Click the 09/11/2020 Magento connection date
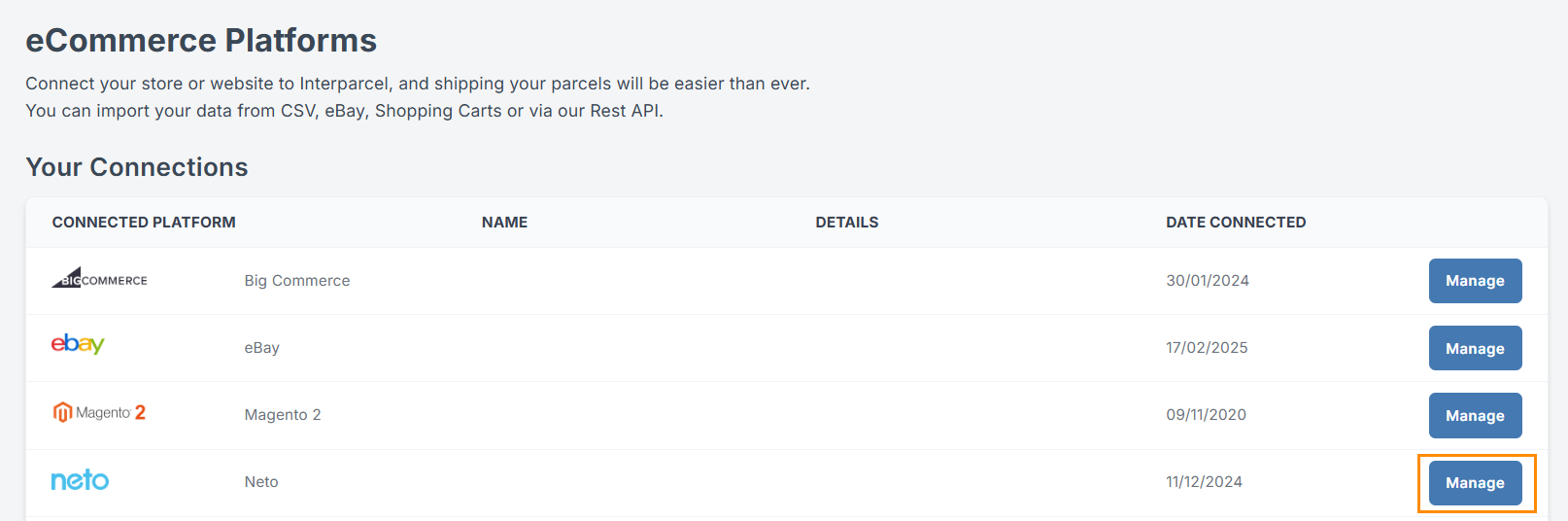Screen dimensions: 1568x521 1206,415
